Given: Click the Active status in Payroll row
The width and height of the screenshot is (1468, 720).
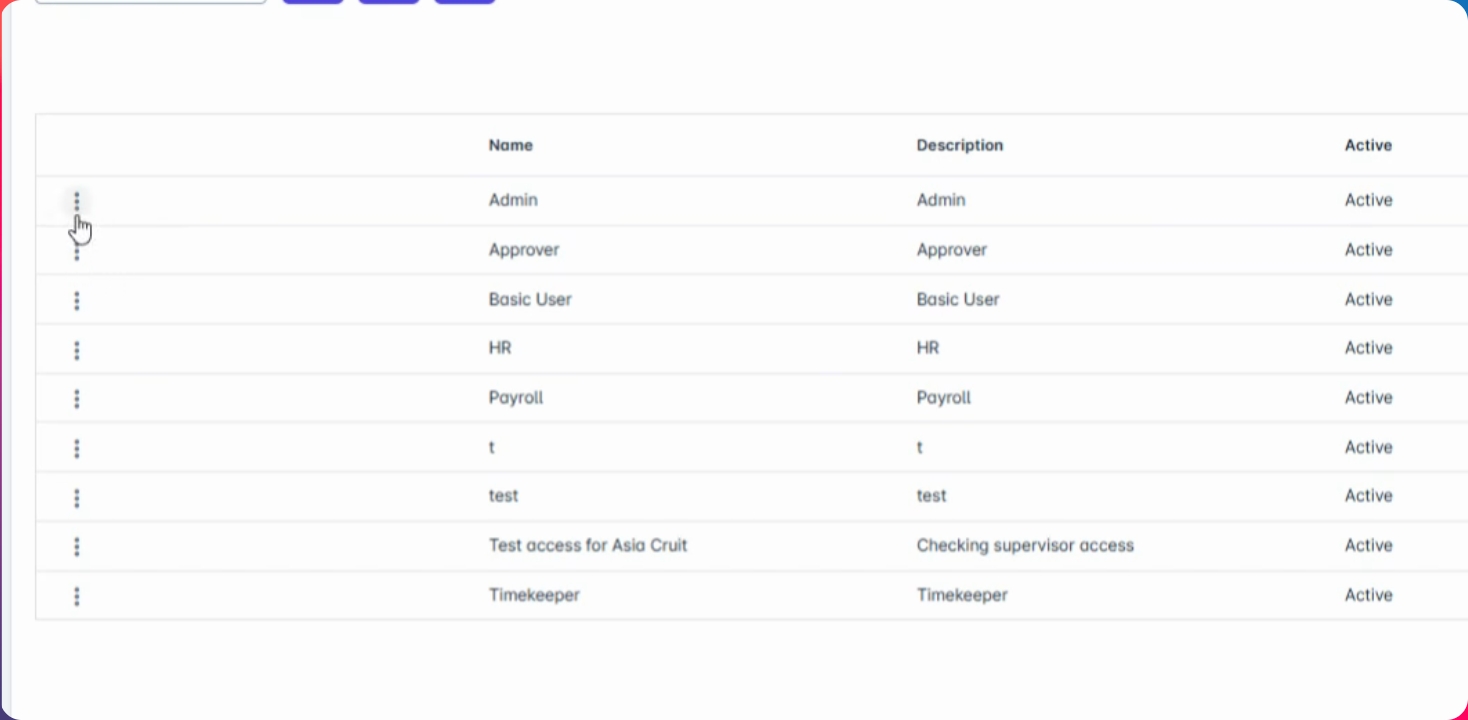Looking at the screenshot, I should (x=1368, y=397).
